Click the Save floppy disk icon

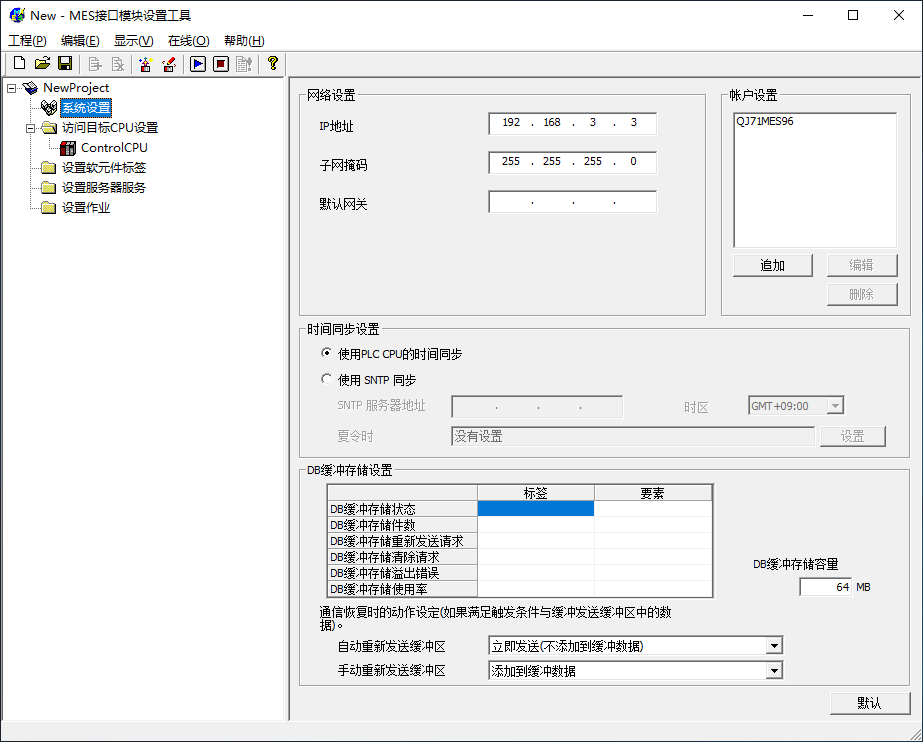click(65, 64)
